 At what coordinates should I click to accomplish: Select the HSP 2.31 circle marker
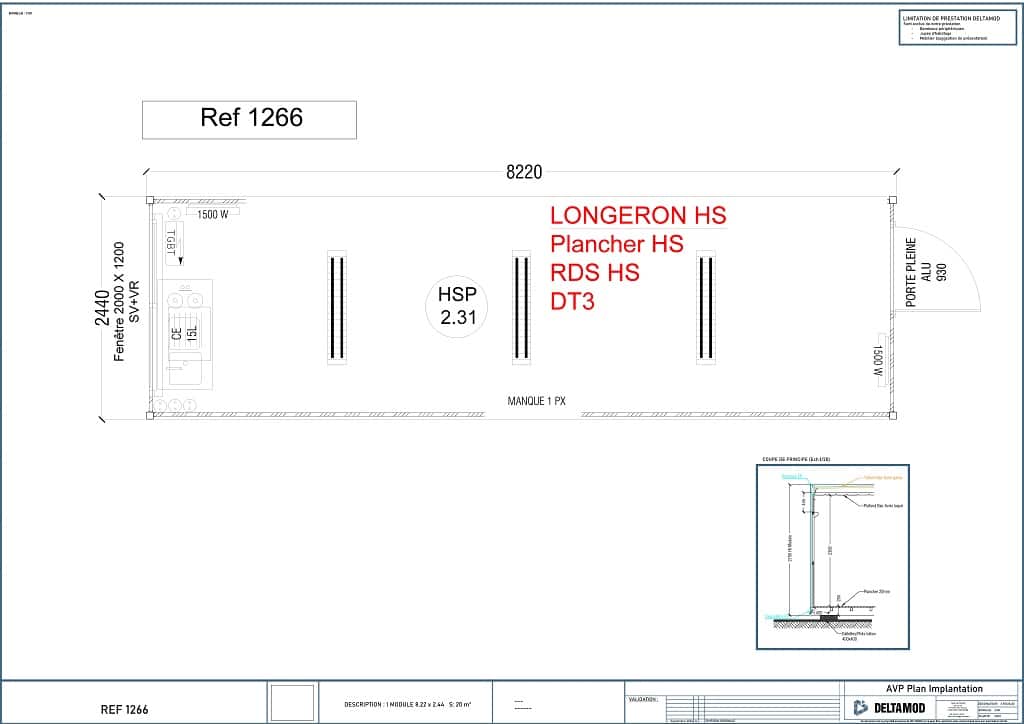click(x=458, y=306)
